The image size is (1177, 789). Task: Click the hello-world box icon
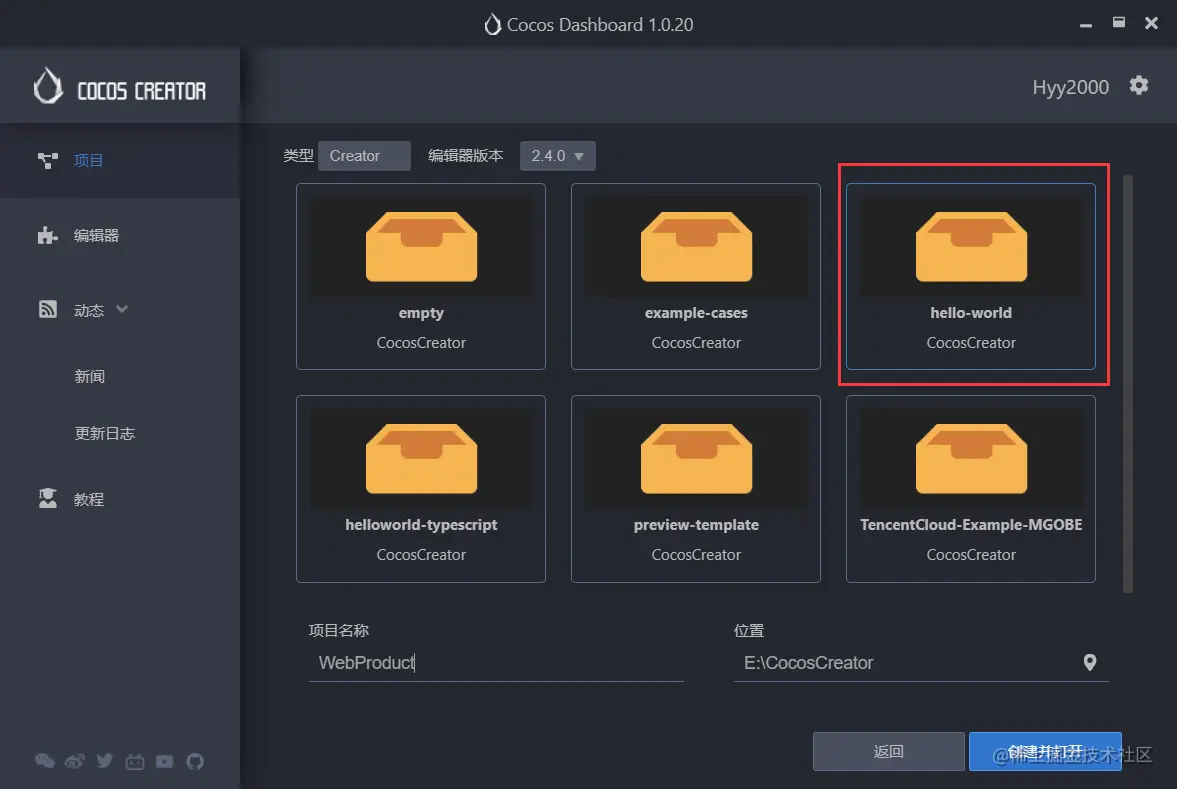tap(971, 247)
